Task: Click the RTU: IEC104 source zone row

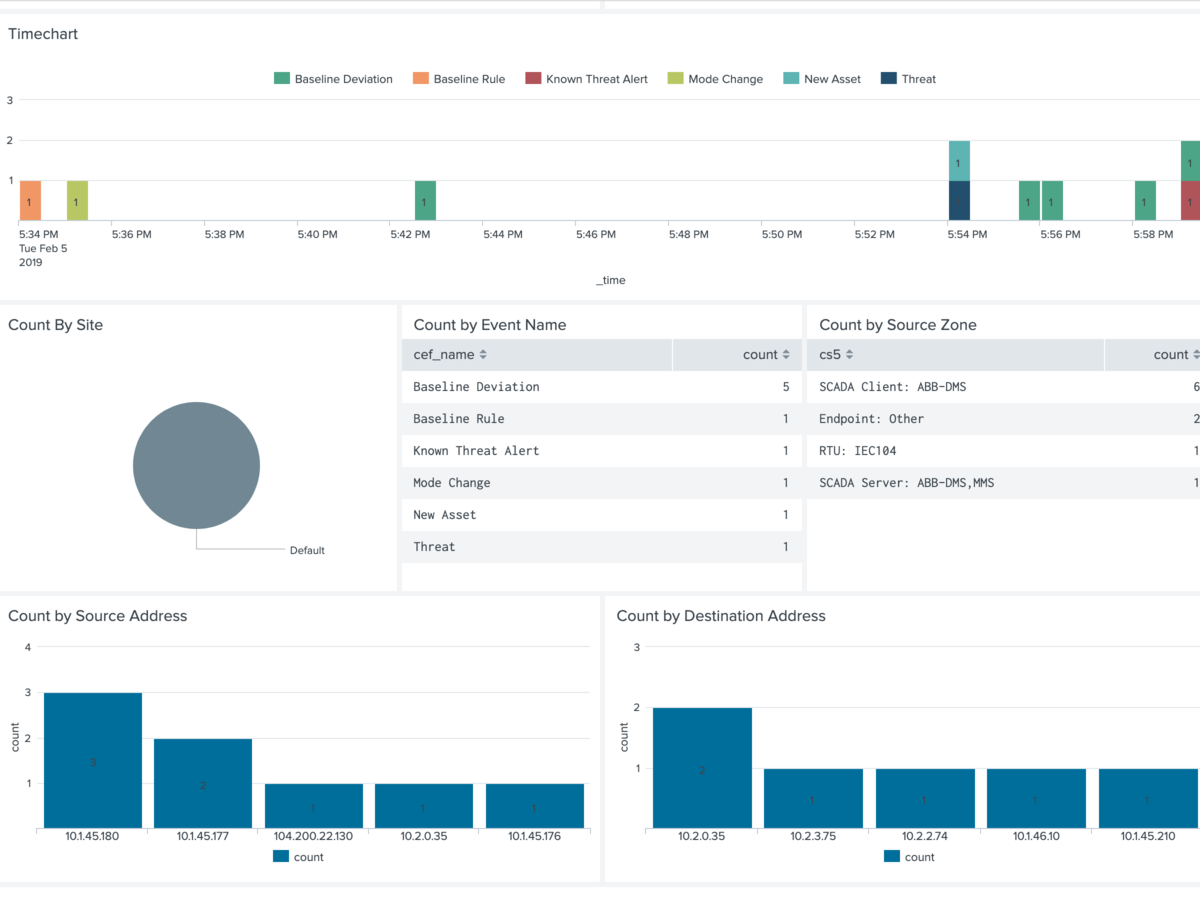Action: point(857,451)
